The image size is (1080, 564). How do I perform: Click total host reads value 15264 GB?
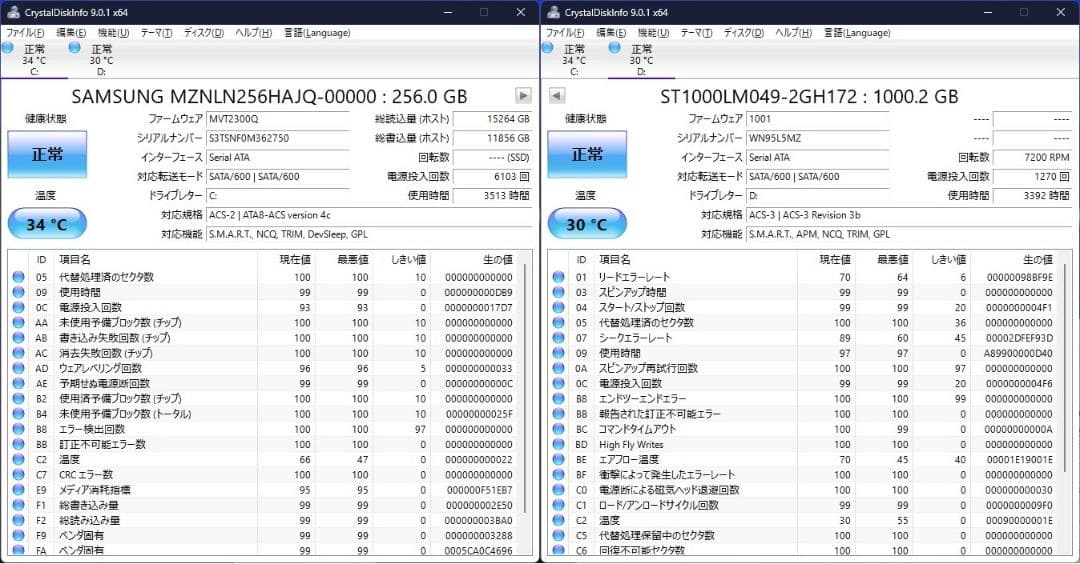point(492,119)
